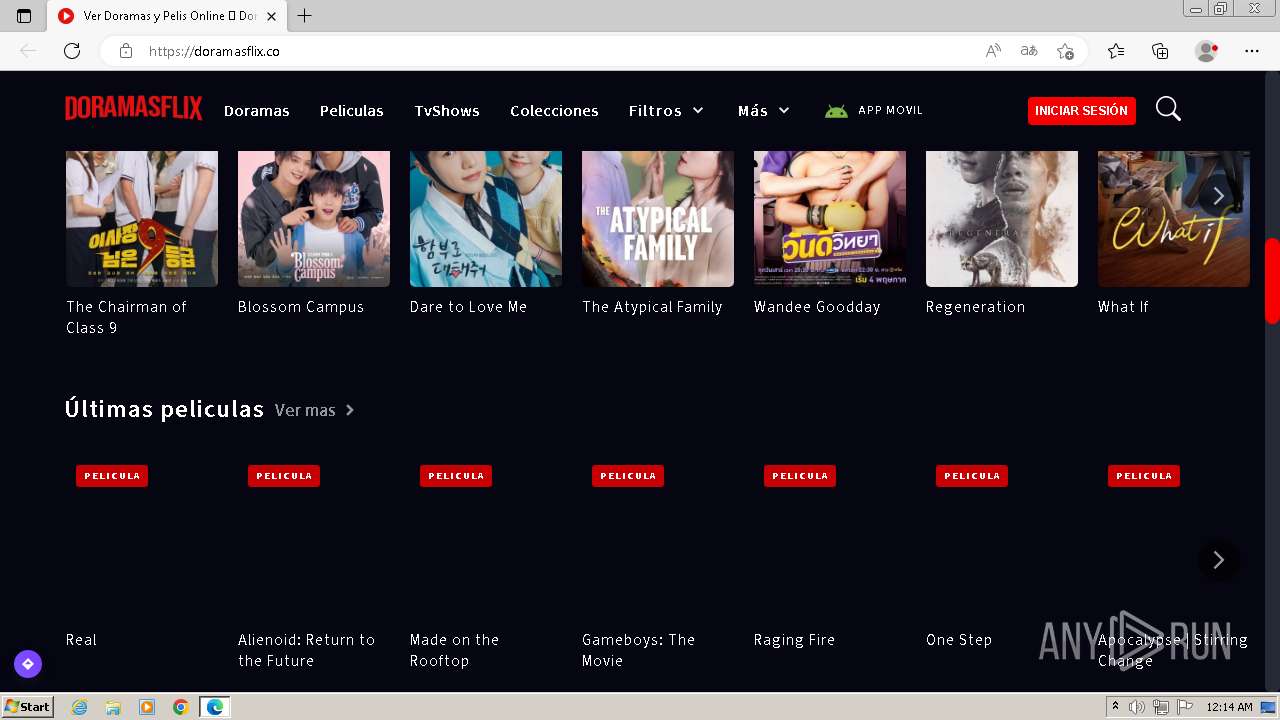Image resolution: width=1280 pixels, height=720 pixels.
Task: Select the Blossom Campus poster
Action: (x=314, y=219)
